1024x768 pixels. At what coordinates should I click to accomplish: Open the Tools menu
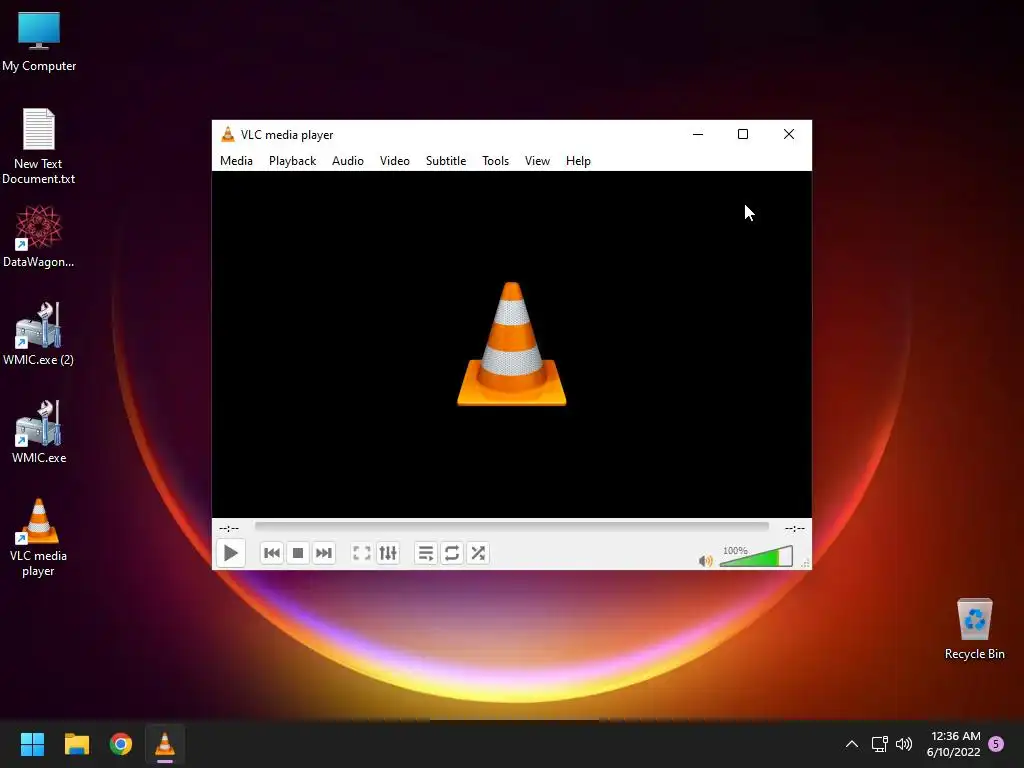pyautogui.click(x=496, y=161)
